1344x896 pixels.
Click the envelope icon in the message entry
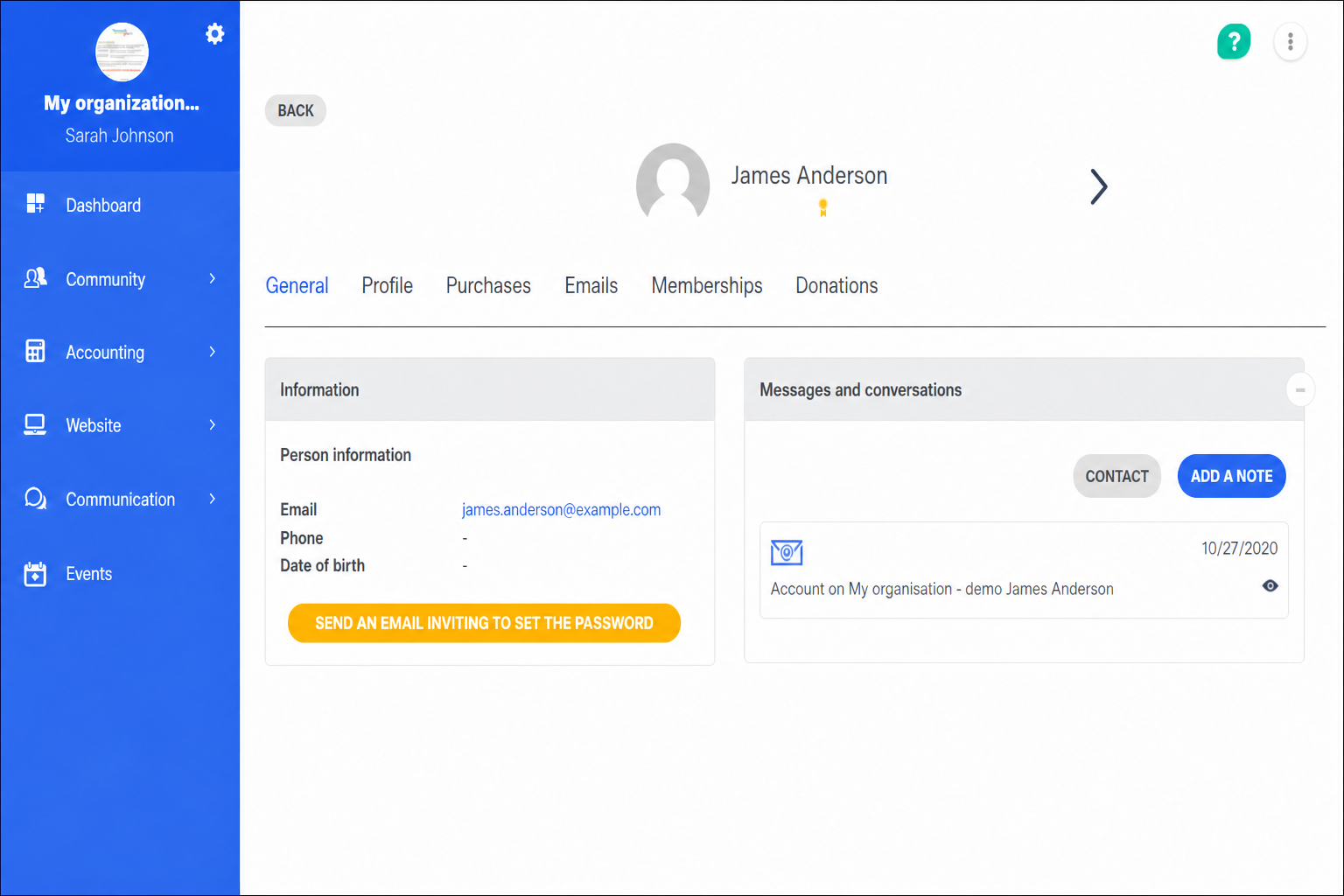click(x=787, y=552)
